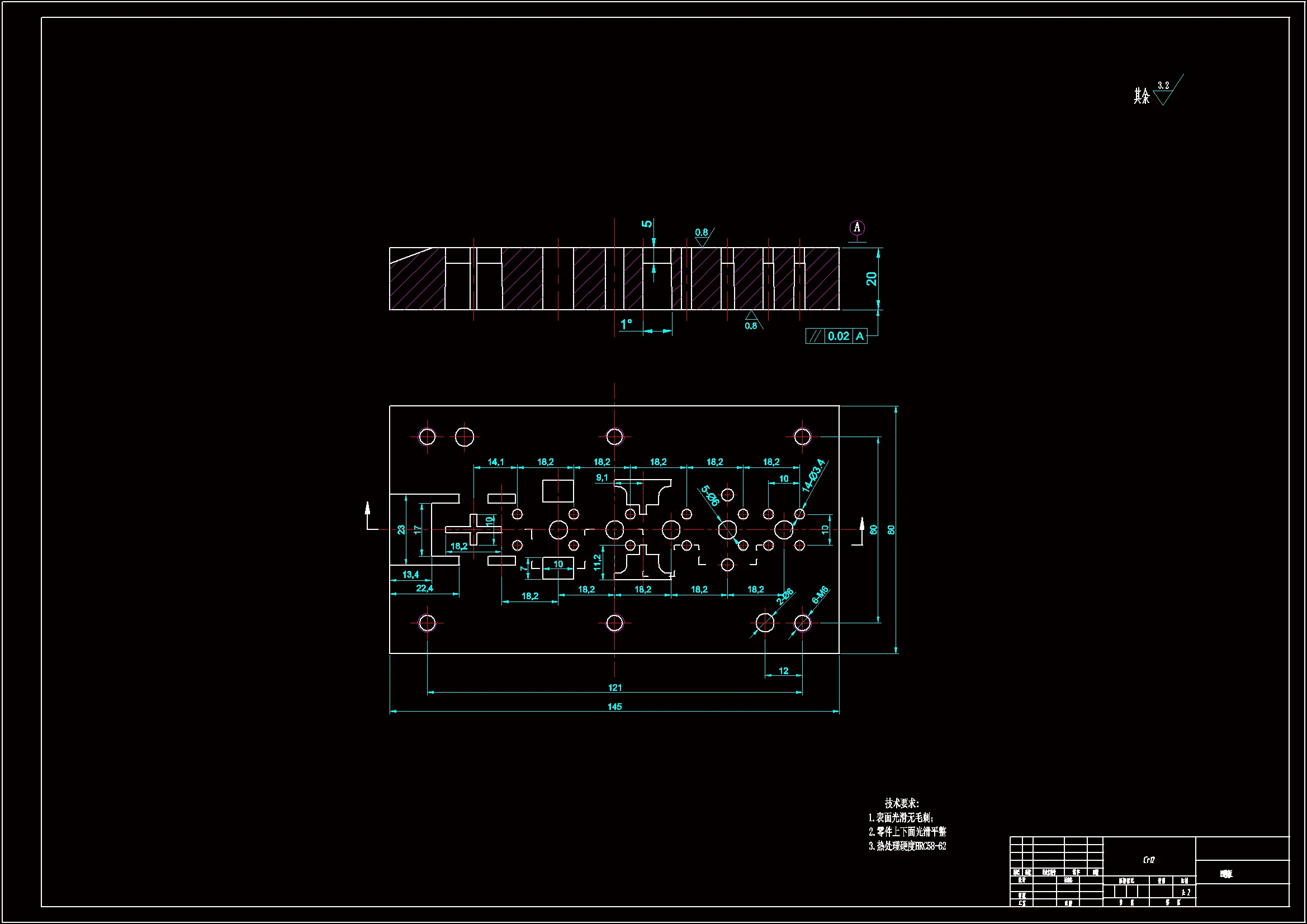The height and width of the screenshot is (924, 1307).
Task: Select the right section cutting arrow
Action: [x=861, y=530]
